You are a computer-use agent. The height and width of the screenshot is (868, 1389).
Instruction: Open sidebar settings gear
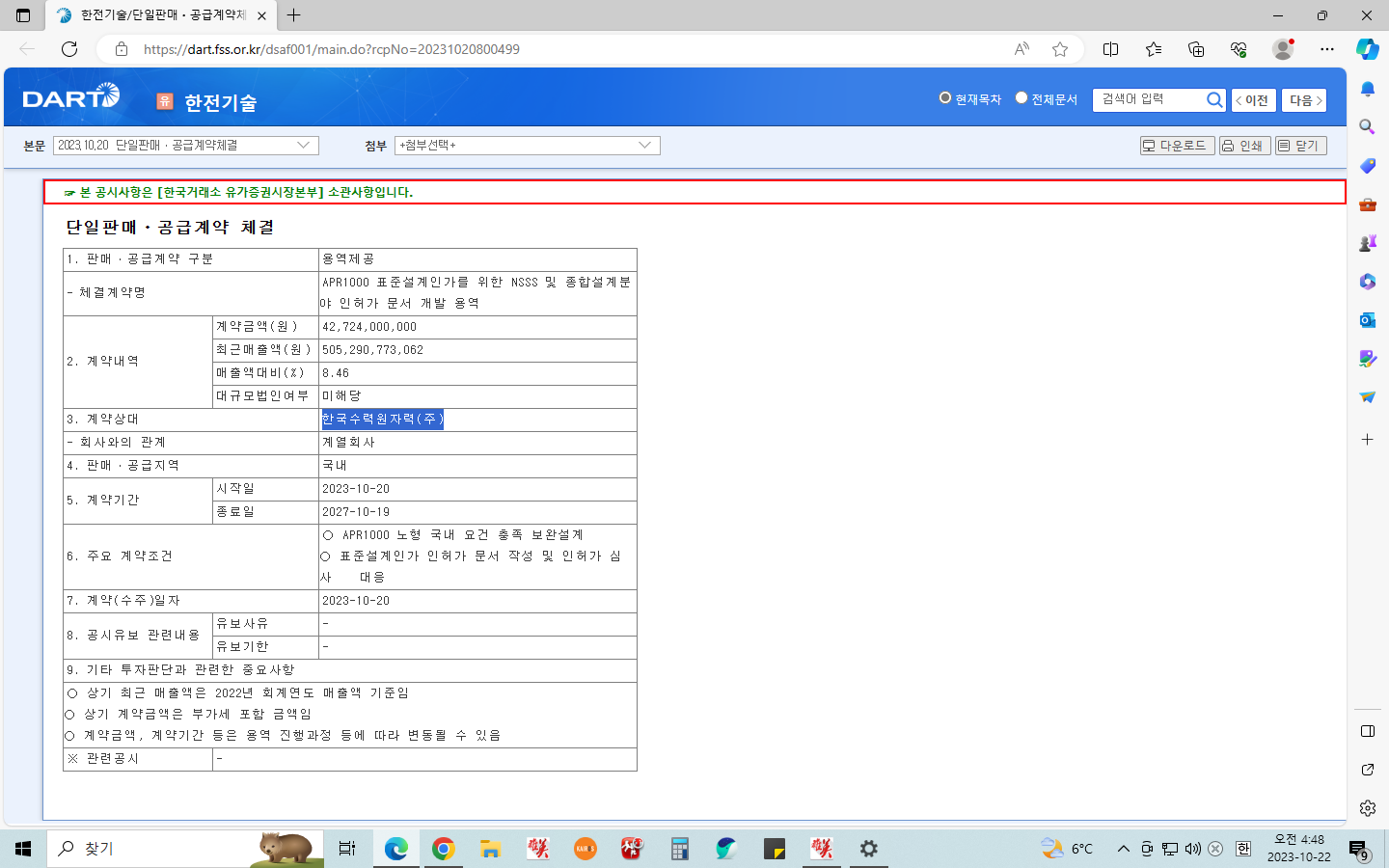tap(1367, 808)
